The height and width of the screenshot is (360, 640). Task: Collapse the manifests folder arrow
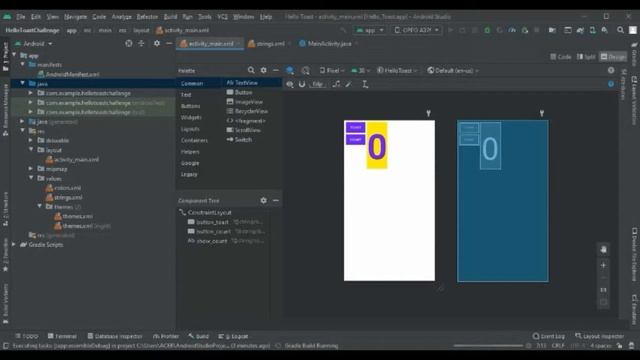tap(23, 64)
